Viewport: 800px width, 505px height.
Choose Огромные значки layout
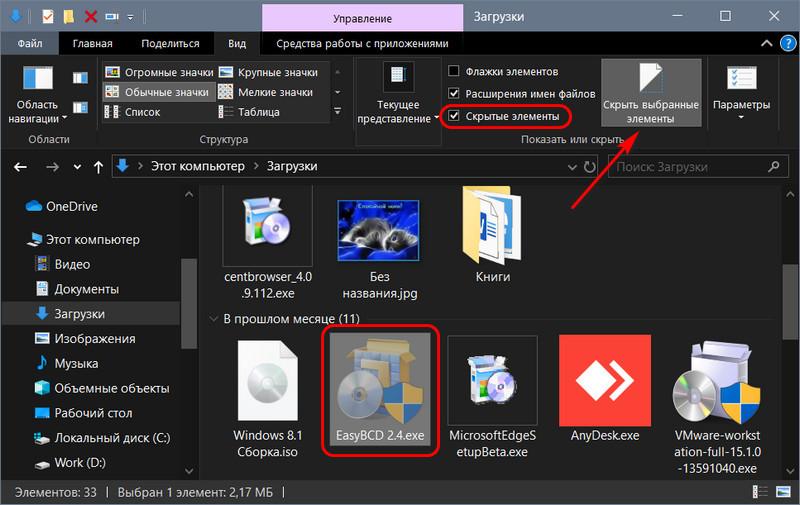(x=159, y=72)
